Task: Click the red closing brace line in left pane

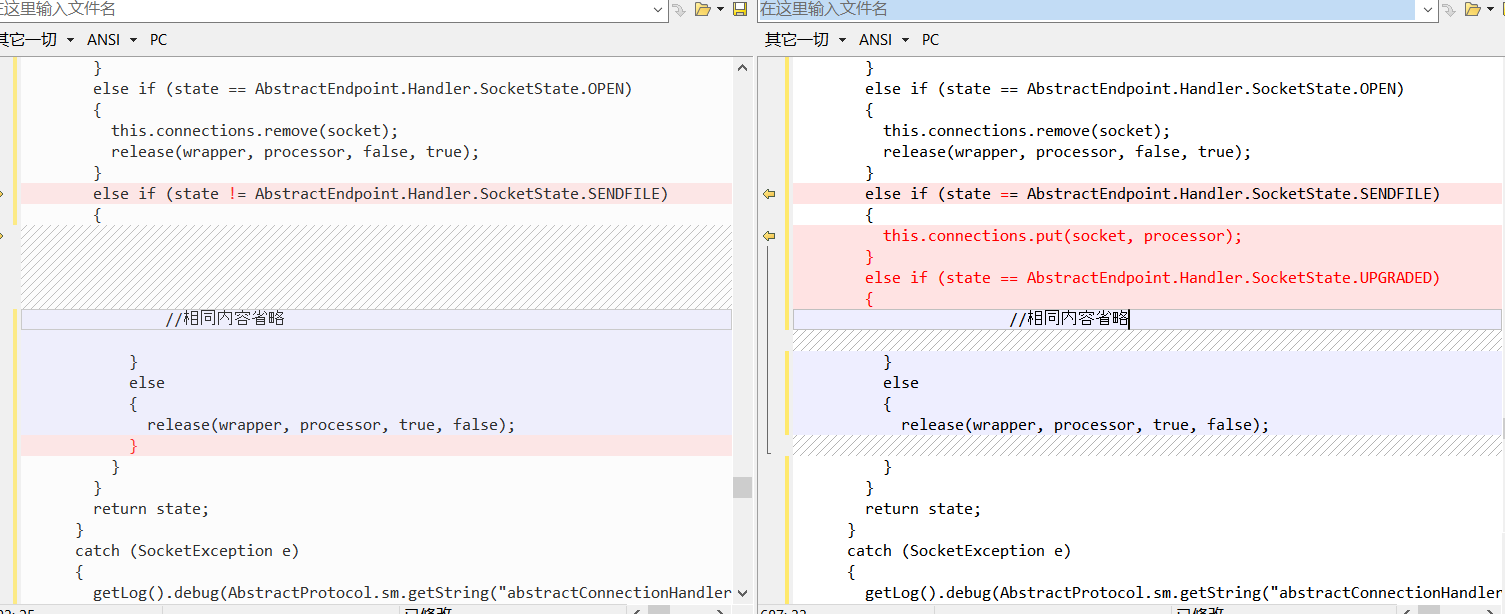Action: coord(376,446)
